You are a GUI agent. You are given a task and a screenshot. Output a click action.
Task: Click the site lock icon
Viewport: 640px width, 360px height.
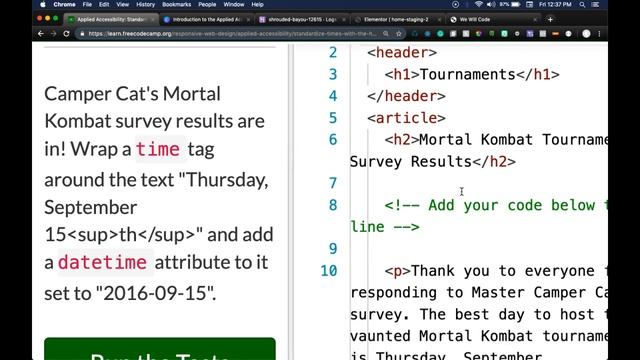tap(82, 34)
